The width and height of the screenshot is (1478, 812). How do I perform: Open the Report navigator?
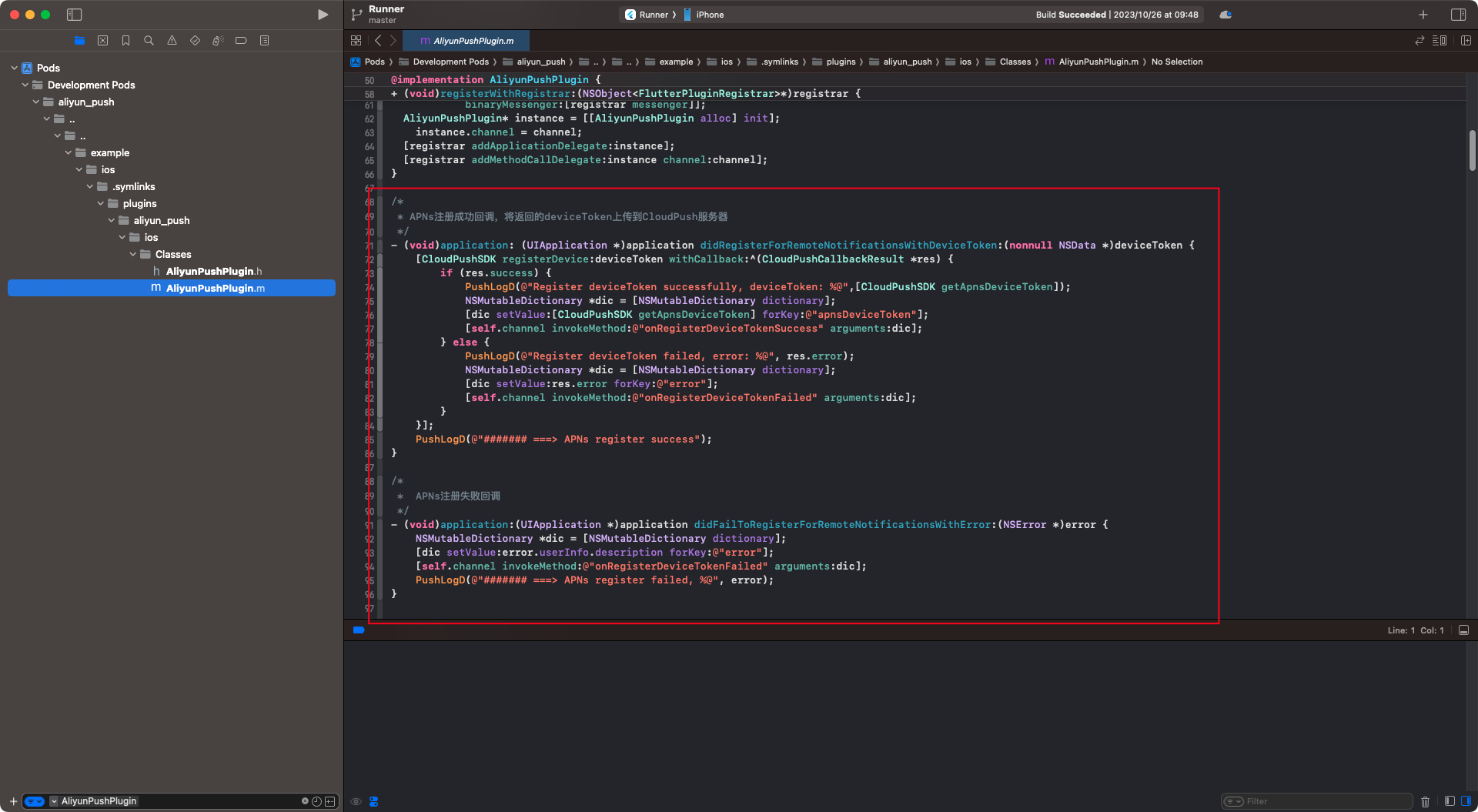coord(264,41)
